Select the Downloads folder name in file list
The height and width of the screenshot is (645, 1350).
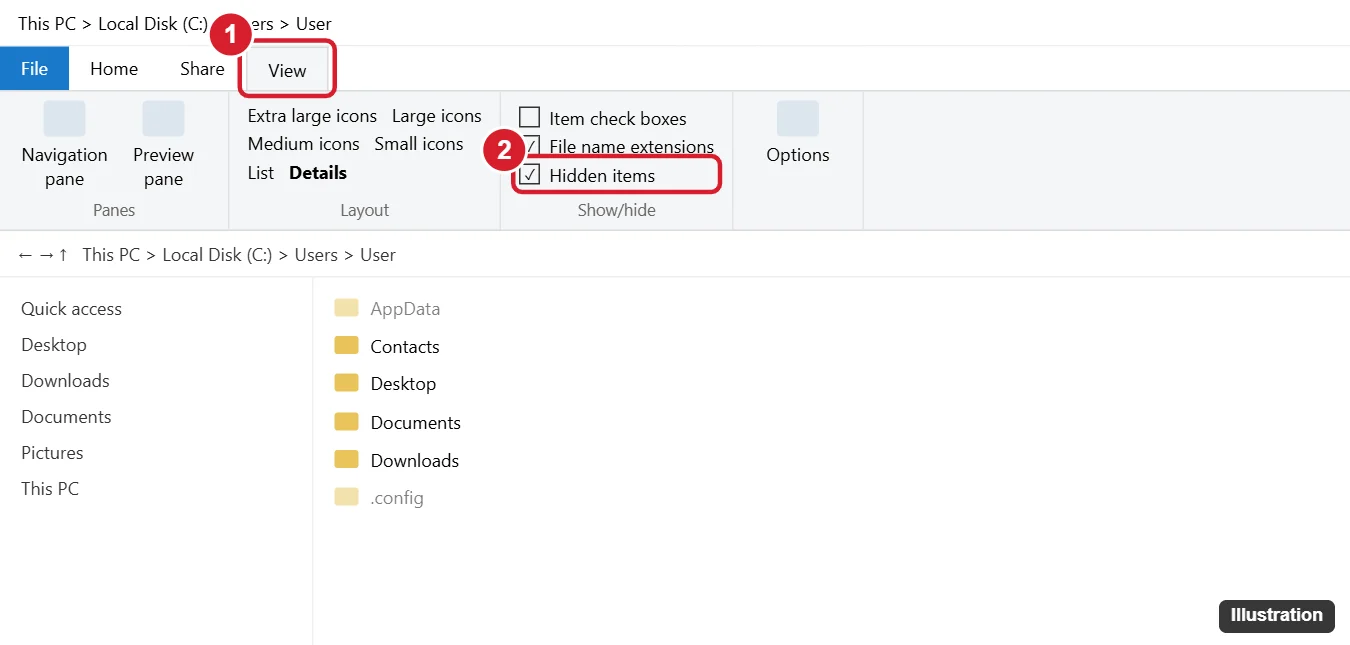(415, 461)
